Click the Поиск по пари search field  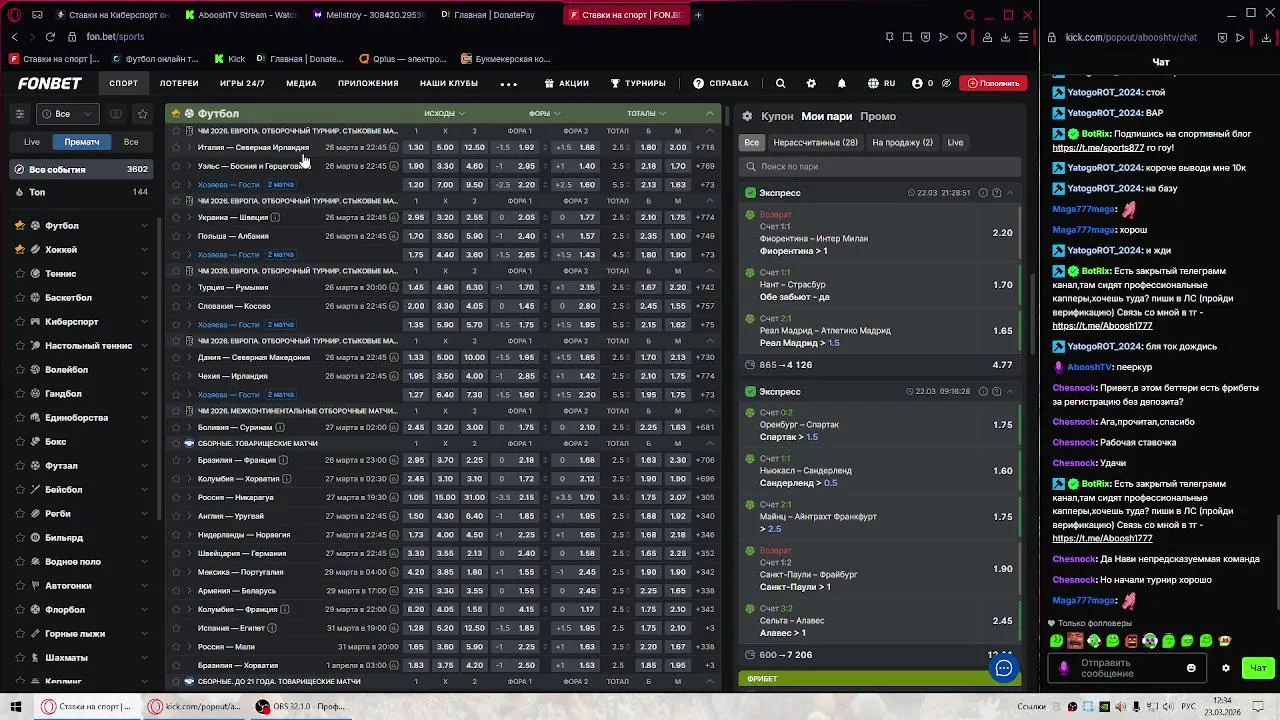pos(878,167)
